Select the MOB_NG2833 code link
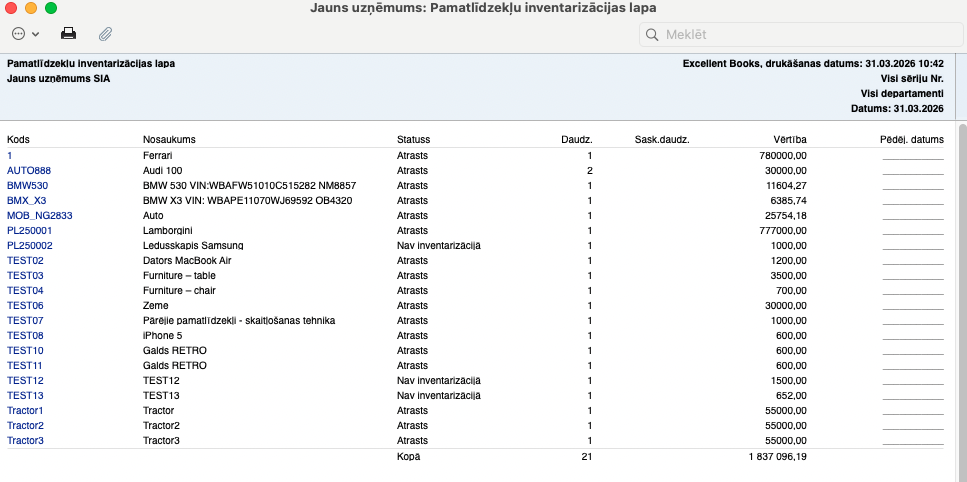The width and height of the screenshot is (967, 482). tap(39, 216)
